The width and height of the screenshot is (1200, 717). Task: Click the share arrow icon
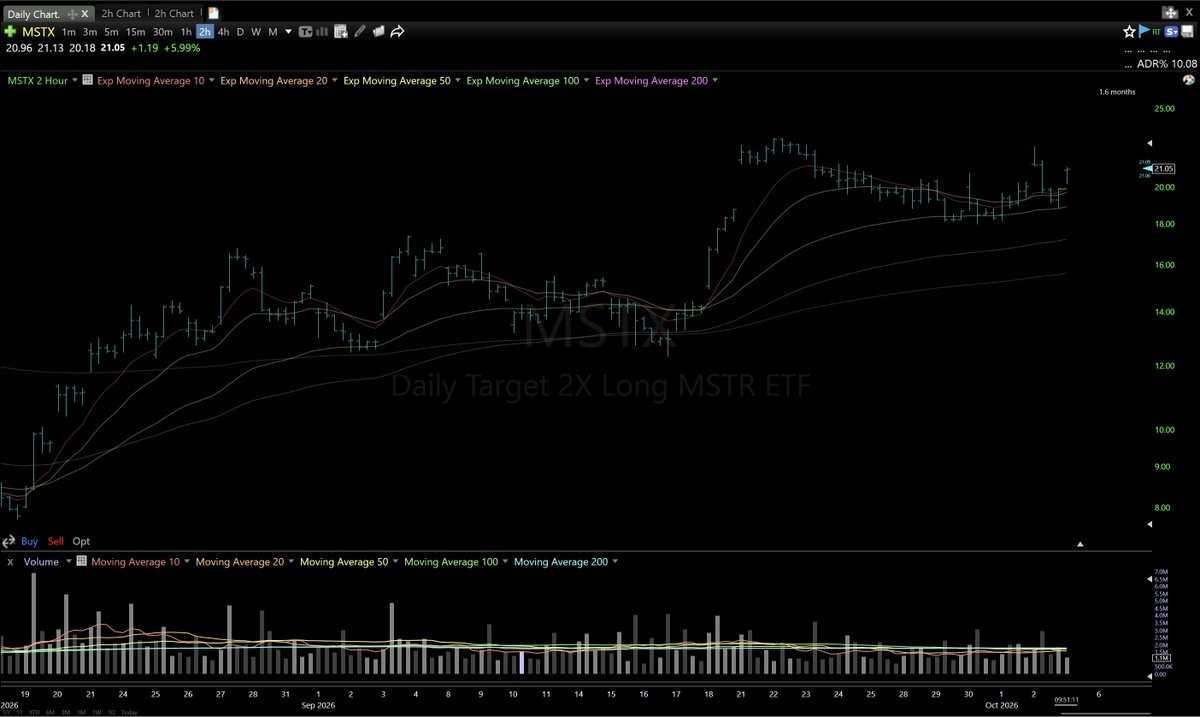397,32
